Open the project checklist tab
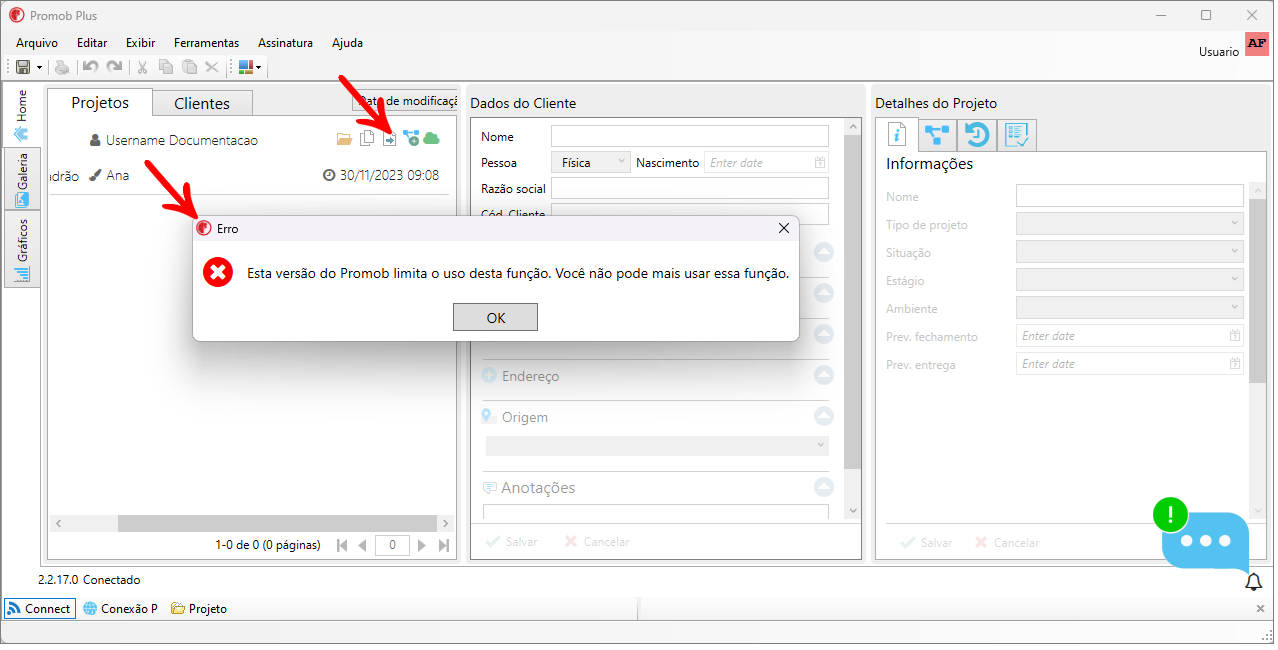 coord(1017,135)
